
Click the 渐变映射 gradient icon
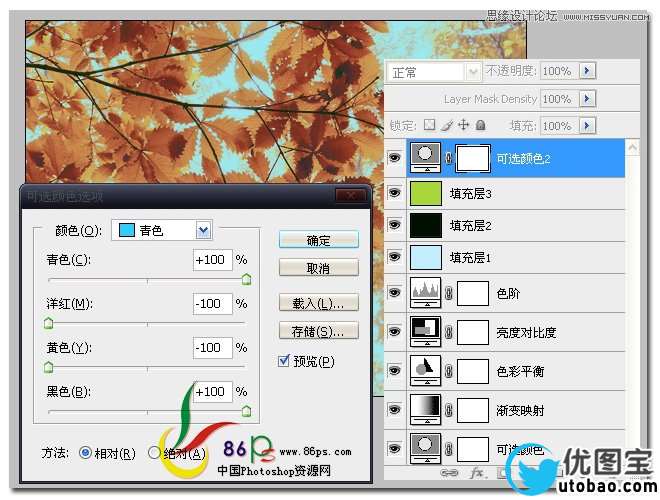pos(426,410)
